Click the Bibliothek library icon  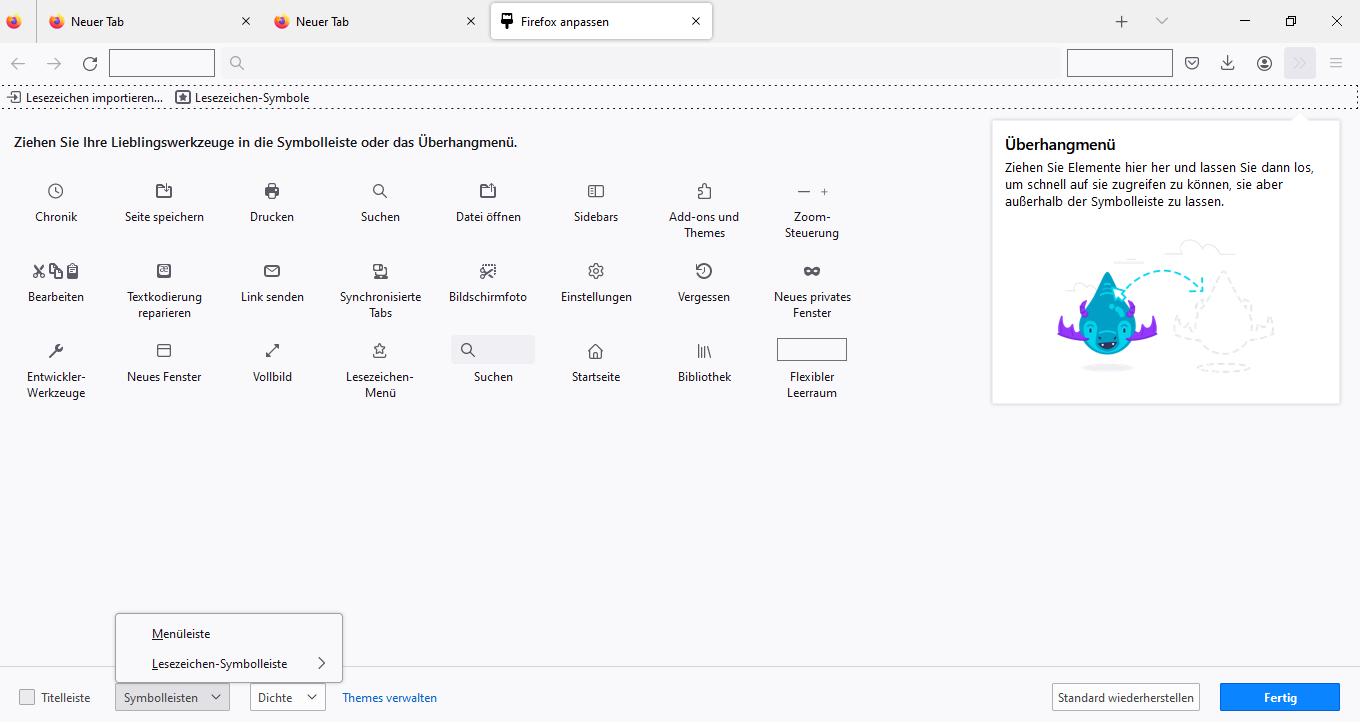[x=704, y=351]
